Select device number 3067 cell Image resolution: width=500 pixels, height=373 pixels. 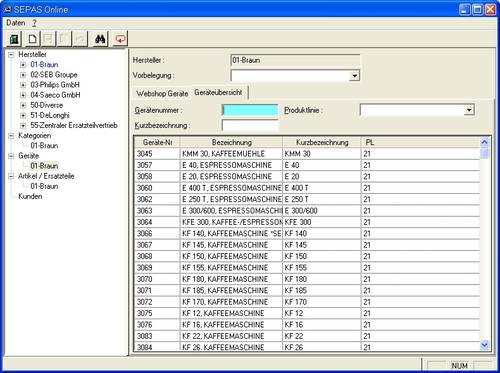coord(157,245)
